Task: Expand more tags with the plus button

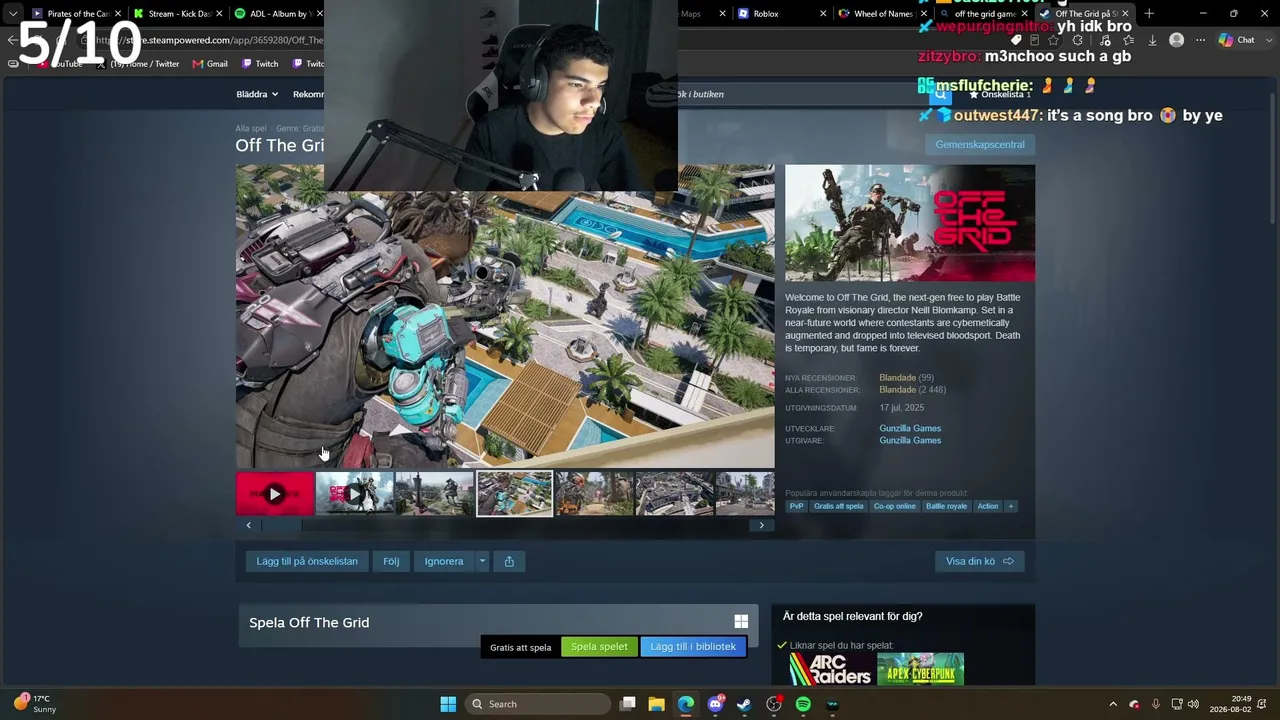Action: (1010, 506)
